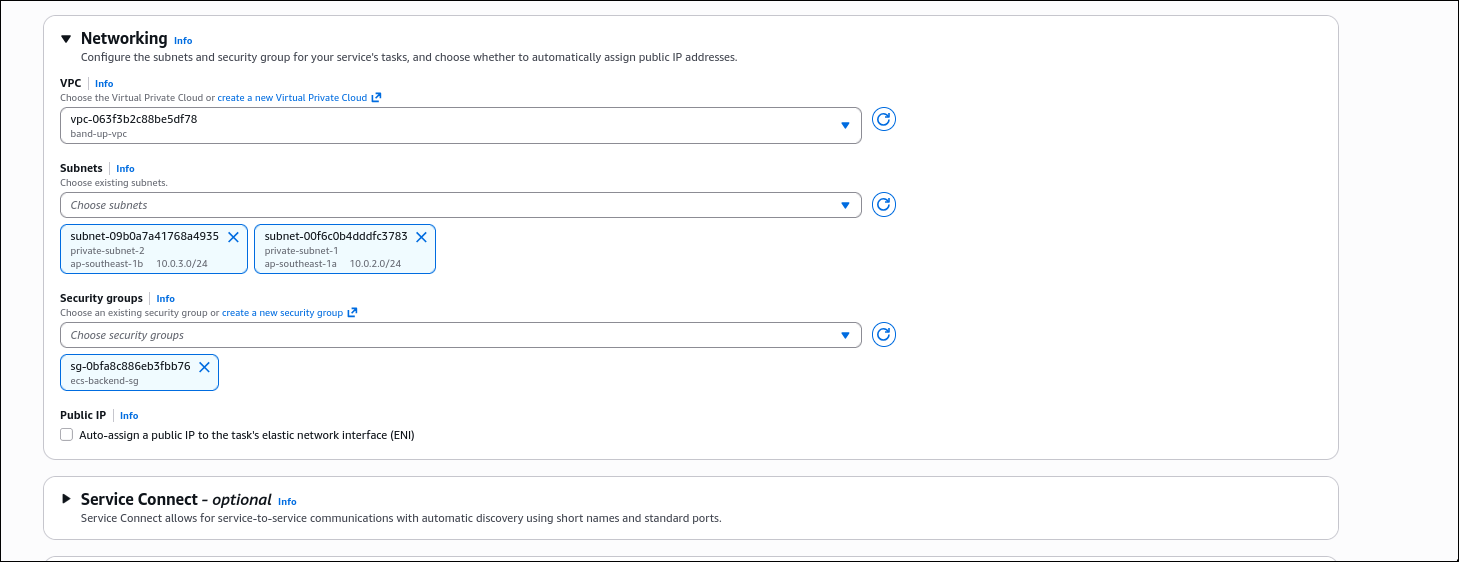Open the Choose security groups dropdown
This screenshot has width=1459, height=562.
click(460, 335)
